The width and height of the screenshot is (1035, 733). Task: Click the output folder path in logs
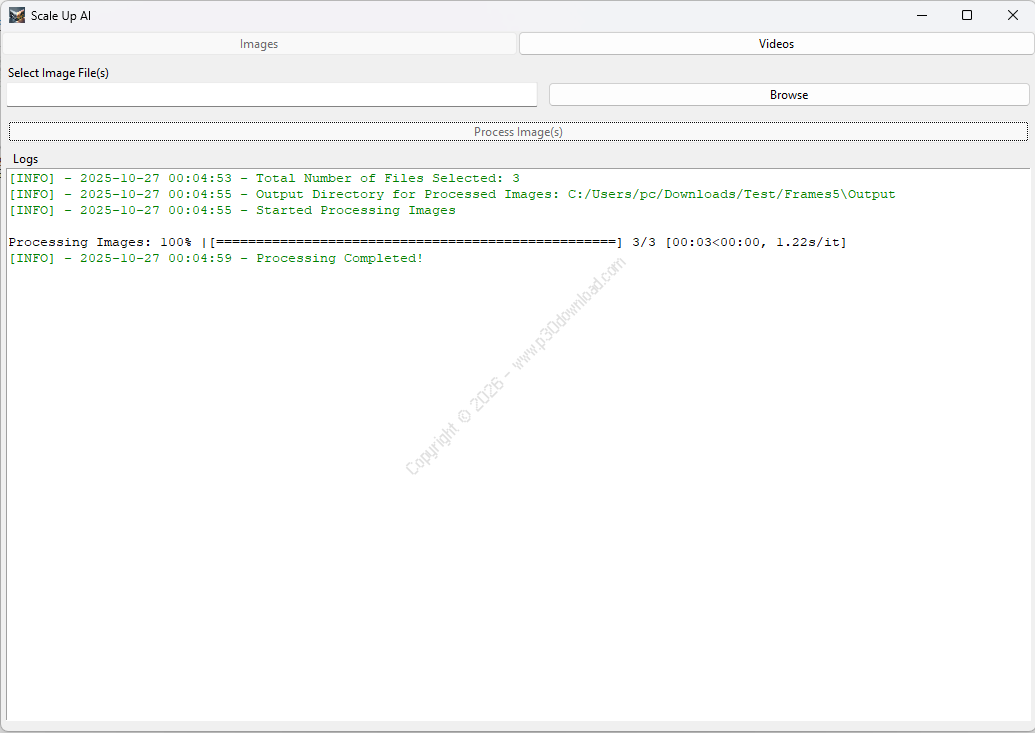click(731, 194)
